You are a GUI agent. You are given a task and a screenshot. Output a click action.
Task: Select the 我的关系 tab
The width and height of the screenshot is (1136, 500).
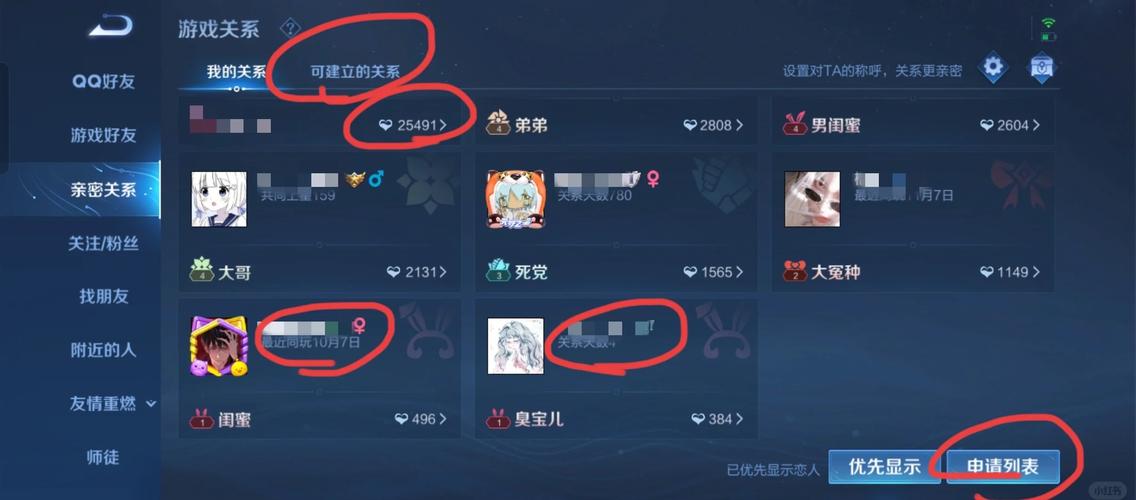point(236,72)
